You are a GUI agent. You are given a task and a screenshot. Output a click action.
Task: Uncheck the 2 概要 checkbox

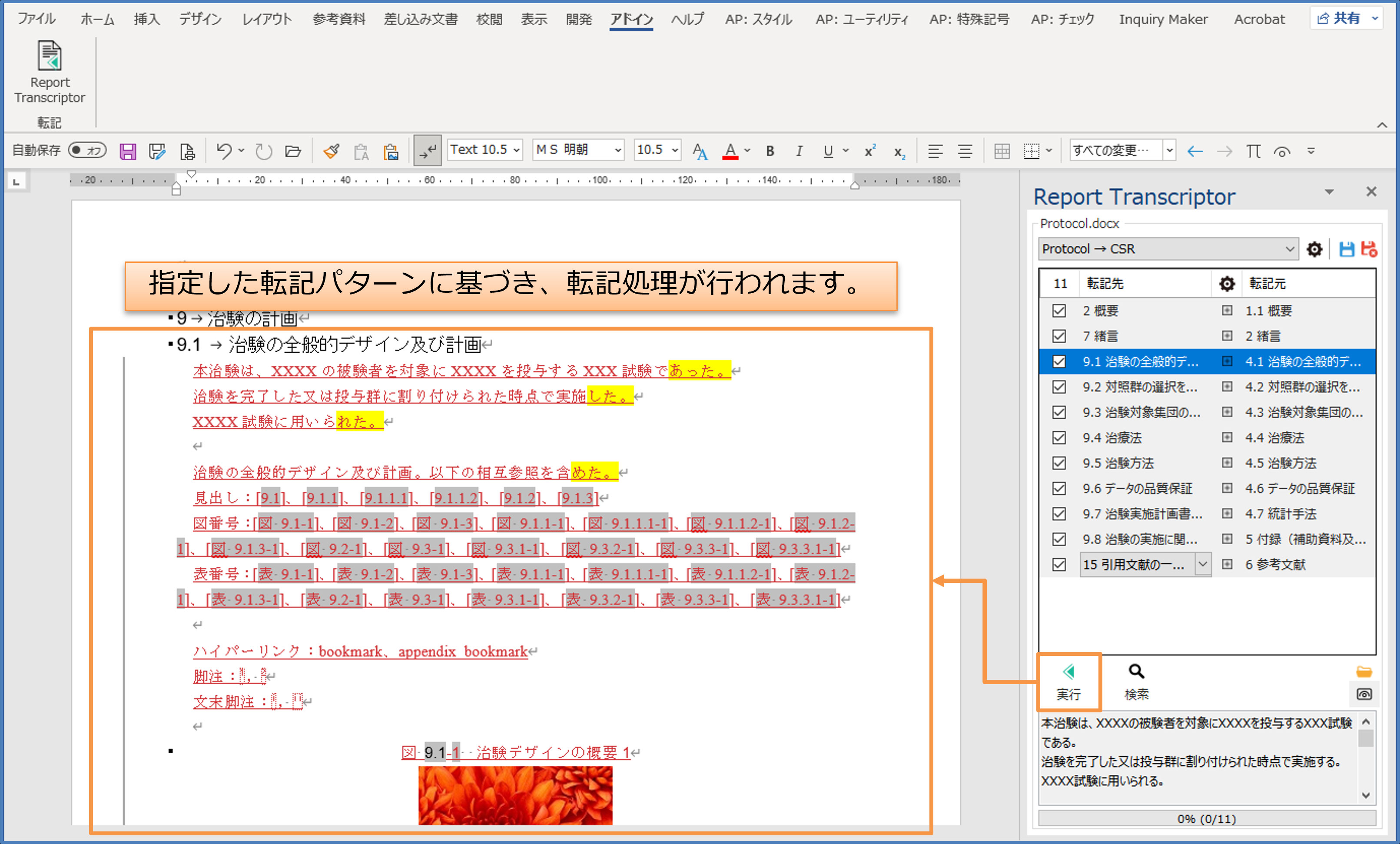point(1059,311)
